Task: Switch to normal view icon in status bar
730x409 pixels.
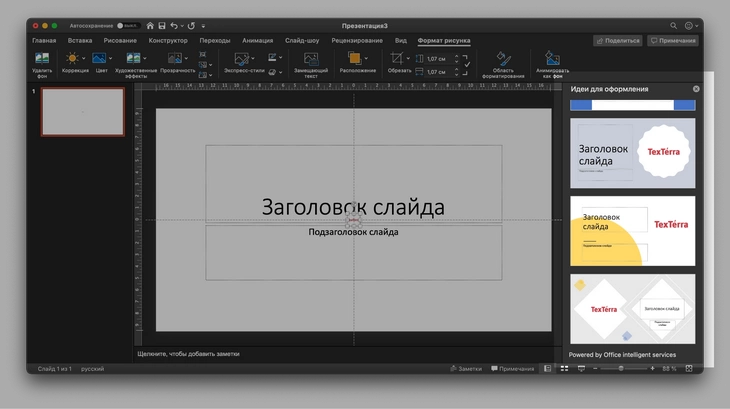Action: tap(548, 369)
